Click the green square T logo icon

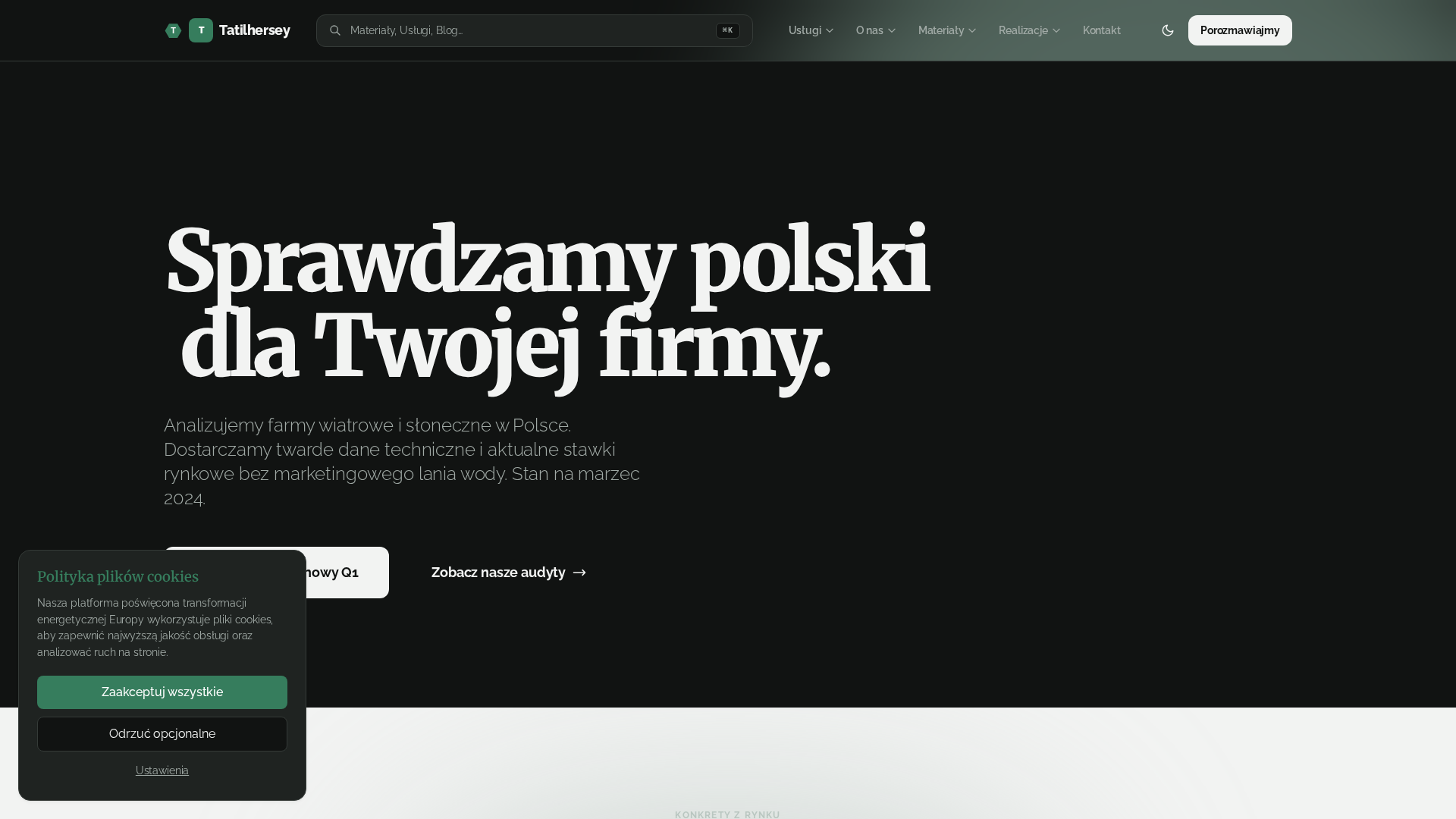[201, 30]
